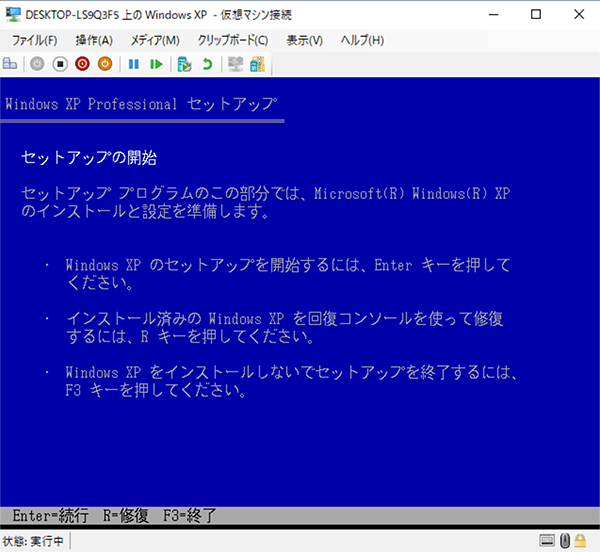Viewport: 600px width, 552px height.
Task: Save VM state with the orange power icon
Action: (x=105, y=64)
